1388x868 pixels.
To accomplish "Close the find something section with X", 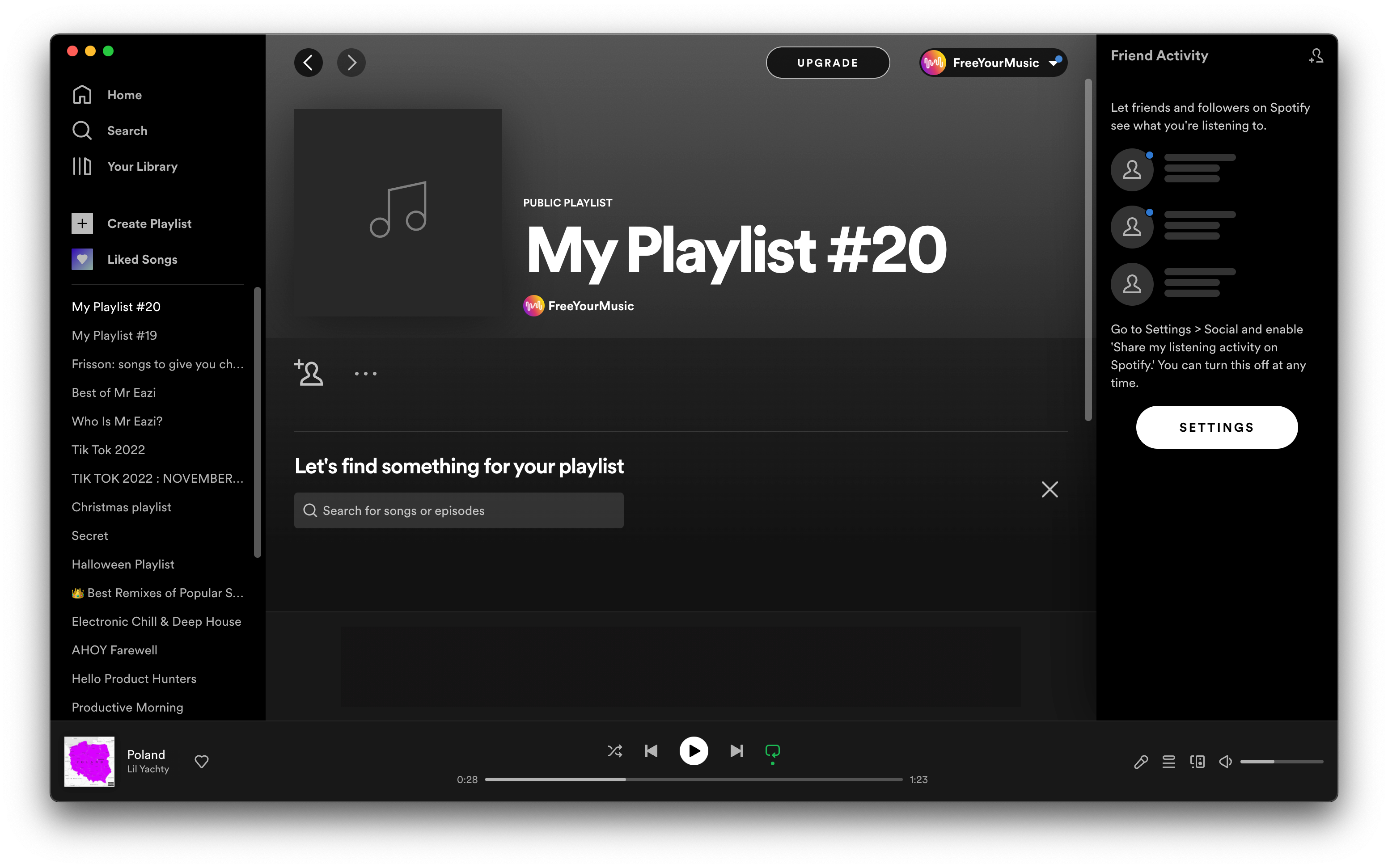I will point(1049,490).
